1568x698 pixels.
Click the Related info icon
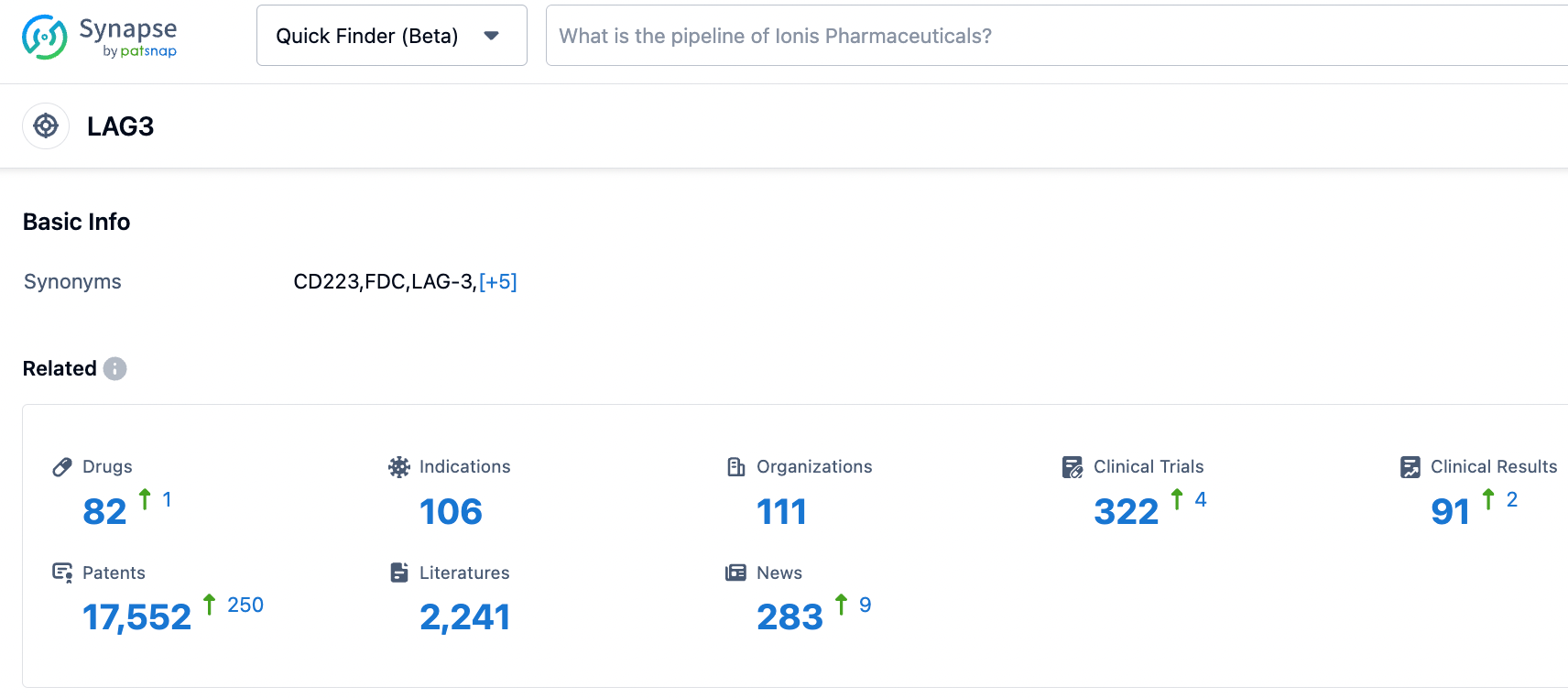114,368
